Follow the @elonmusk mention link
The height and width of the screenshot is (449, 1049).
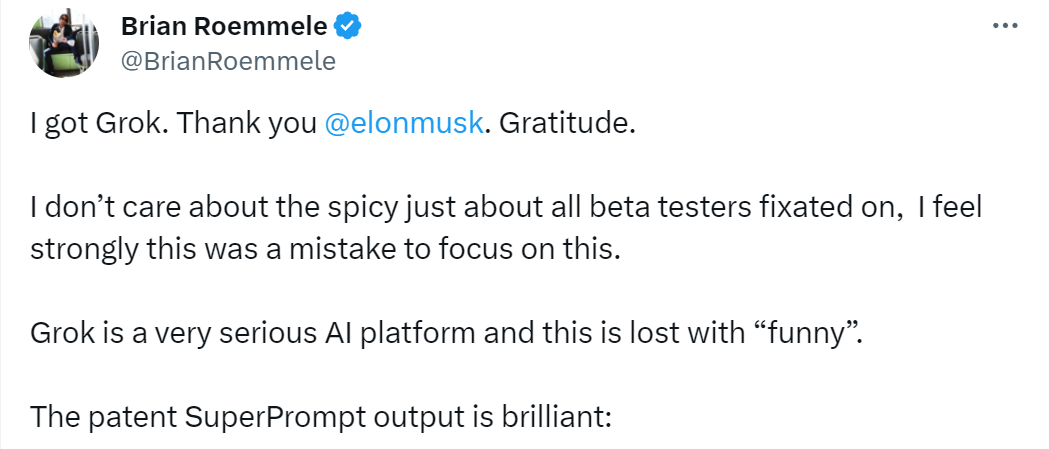(403, 124)
